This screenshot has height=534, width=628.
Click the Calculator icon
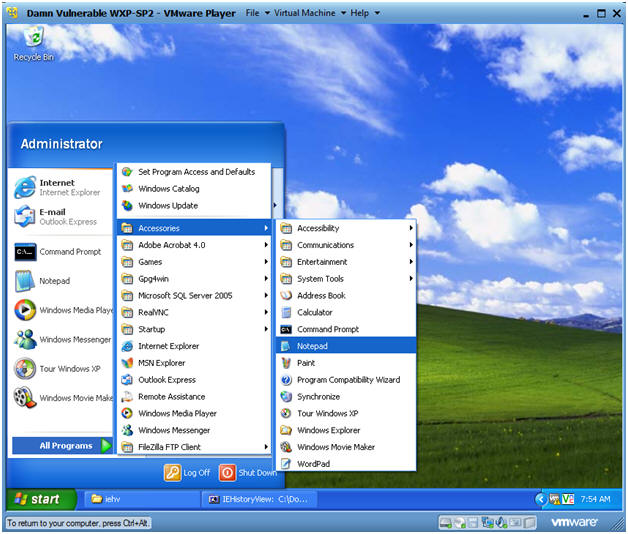coord(286,312)
